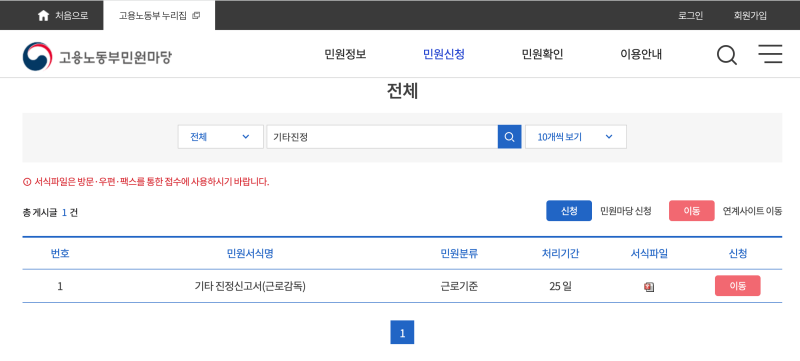Select the 기타 진정신고서(근로감독) form name
The height and width of the screenshot is (361, 800).
pyautogui.click(x=250, y=287)
